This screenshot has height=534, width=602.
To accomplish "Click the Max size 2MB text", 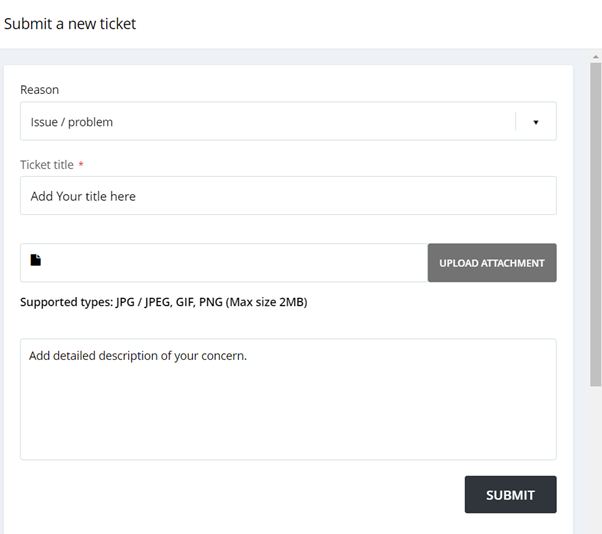I will (266, 302).
